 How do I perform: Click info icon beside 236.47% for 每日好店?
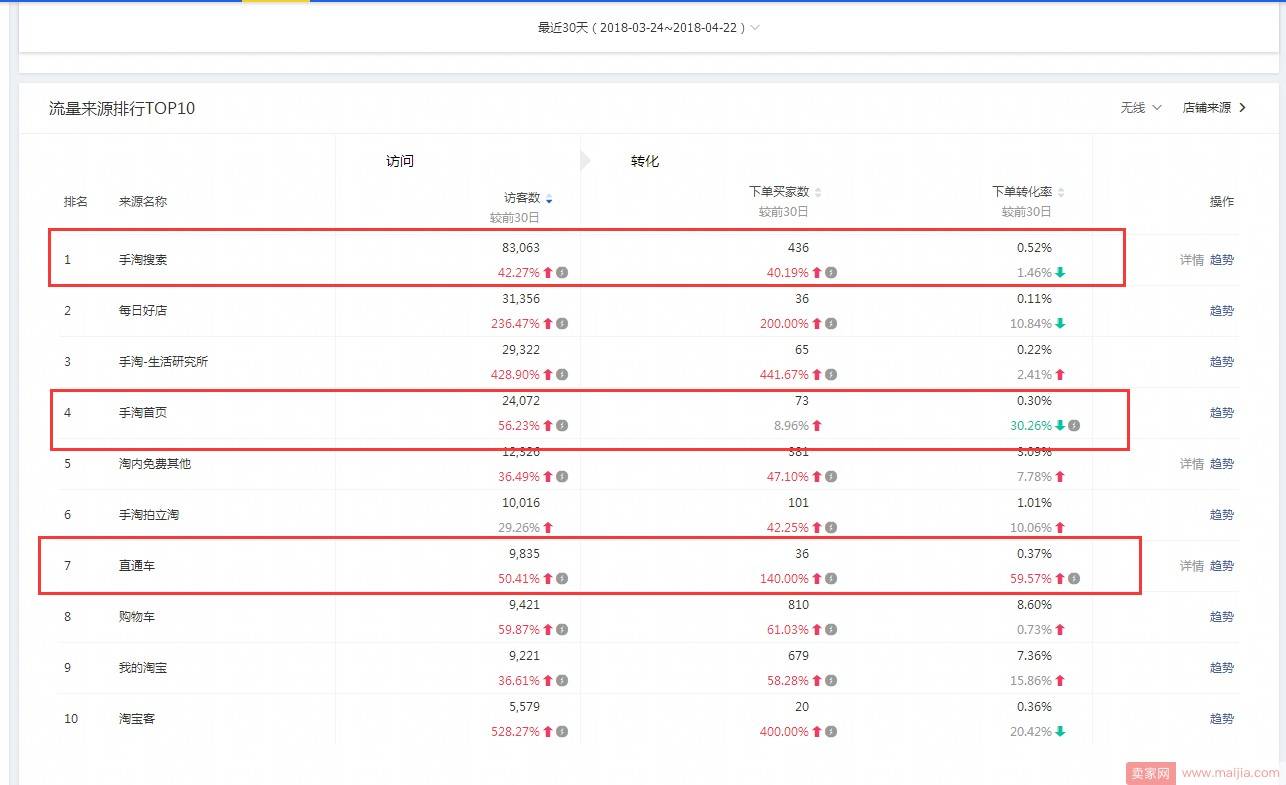tap(563, 324)
